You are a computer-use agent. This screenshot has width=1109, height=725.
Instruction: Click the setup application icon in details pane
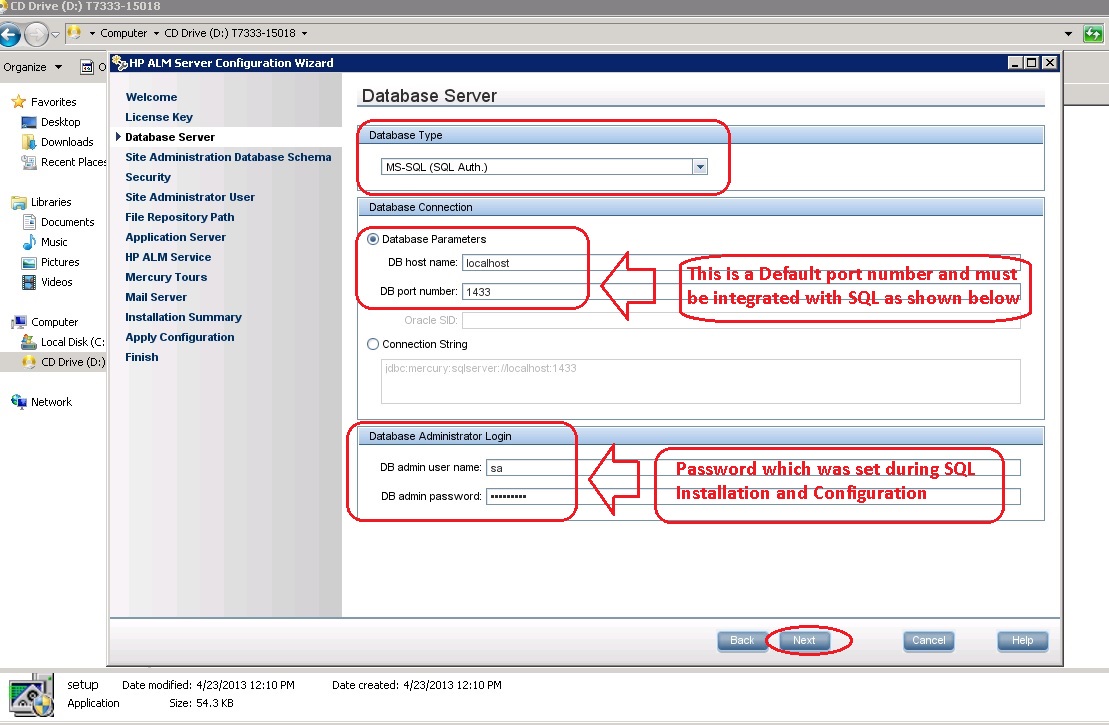31,695
